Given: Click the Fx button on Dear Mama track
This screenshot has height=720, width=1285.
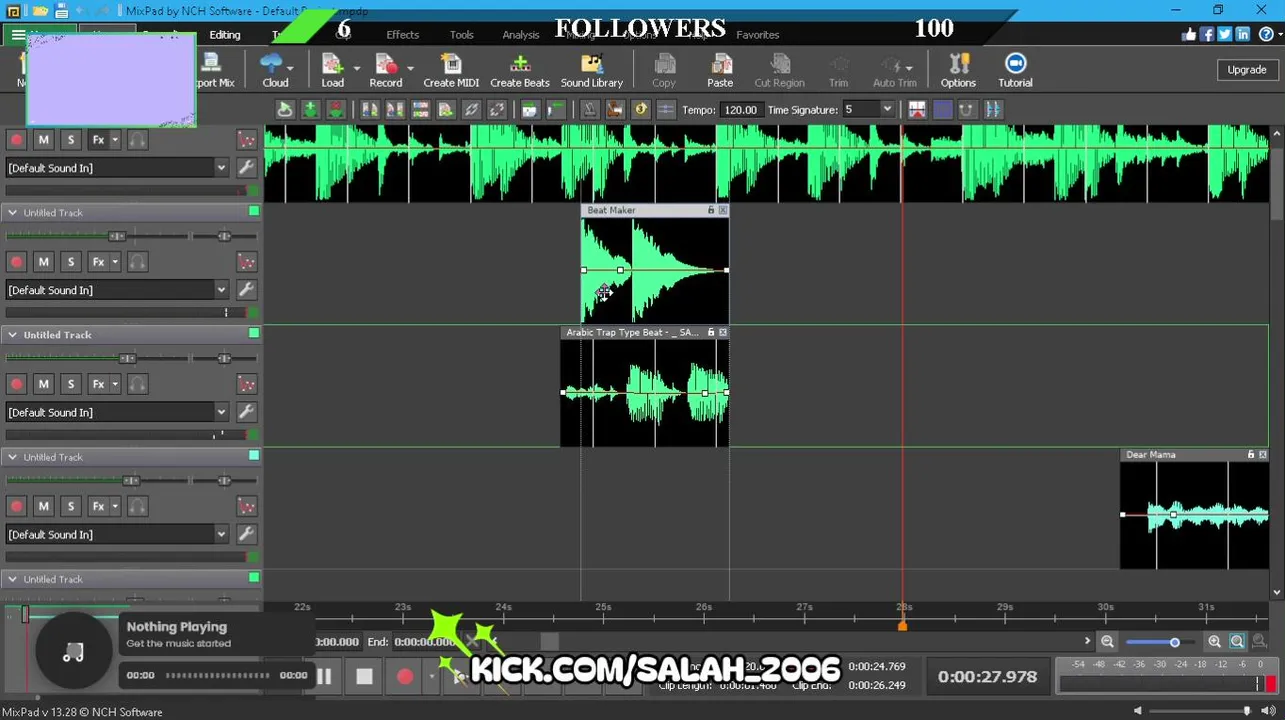Looking at the screenshot, I should (98, 506).
